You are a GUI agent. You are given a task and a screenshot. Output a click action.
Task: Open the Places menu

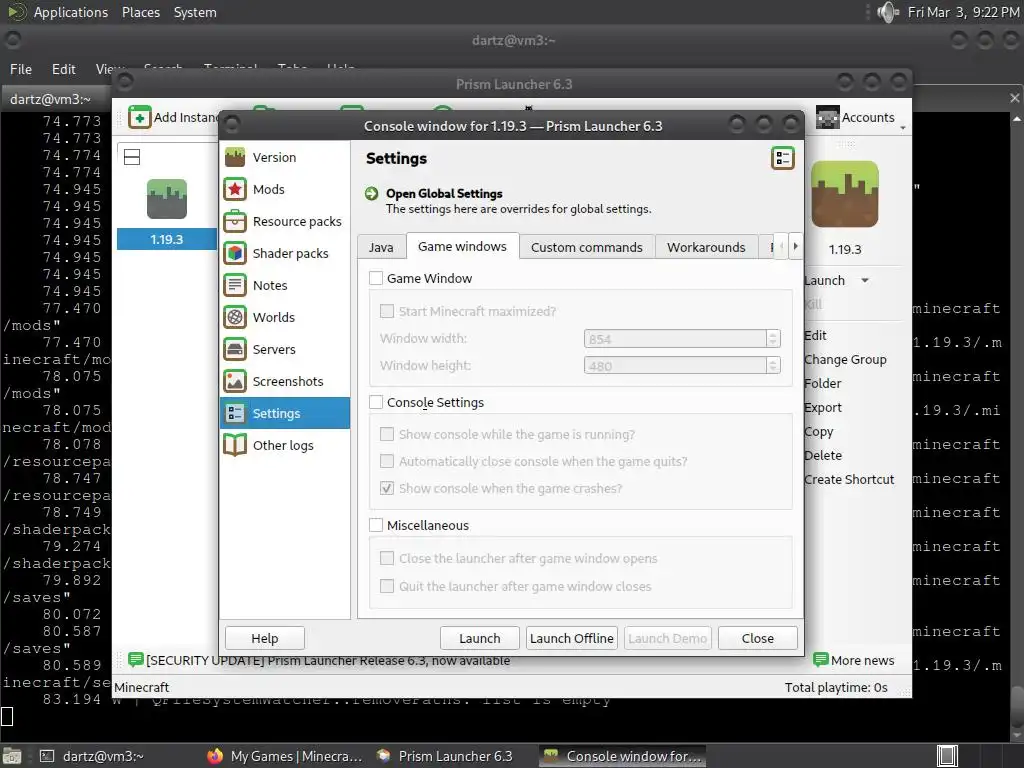pos(141,12)
